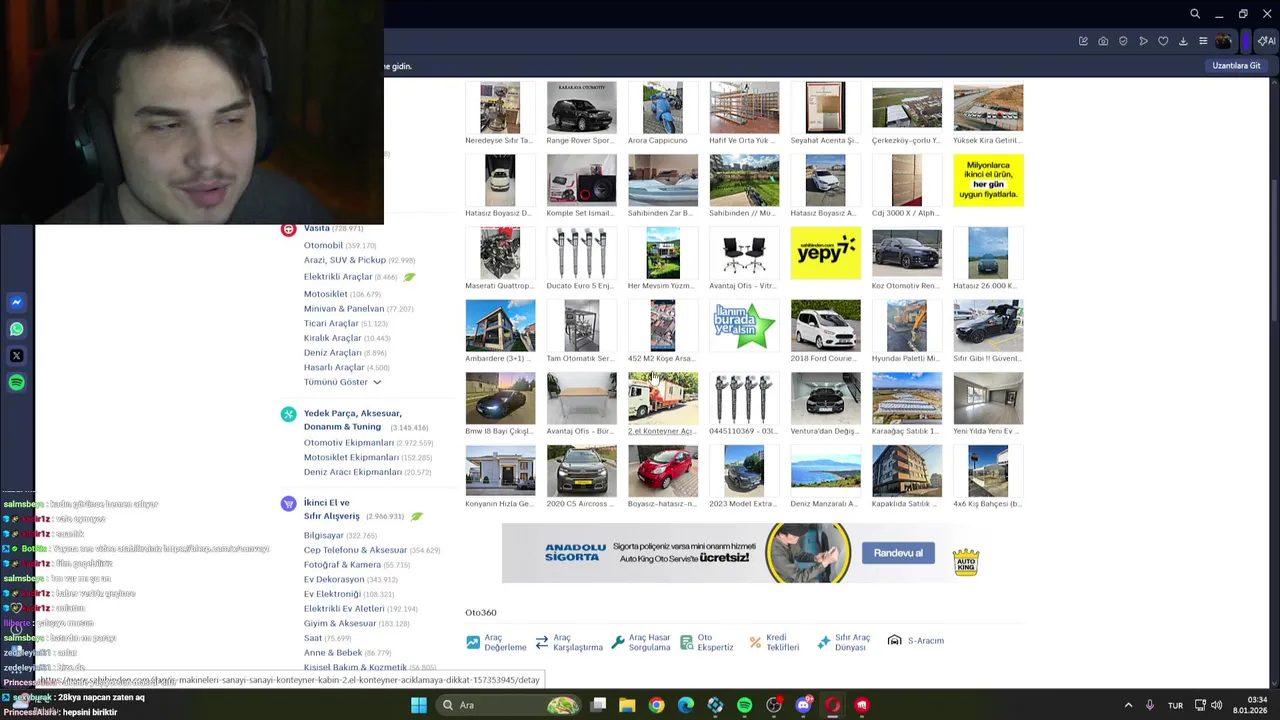Click the red Vasıta category icon

(288, 229)
